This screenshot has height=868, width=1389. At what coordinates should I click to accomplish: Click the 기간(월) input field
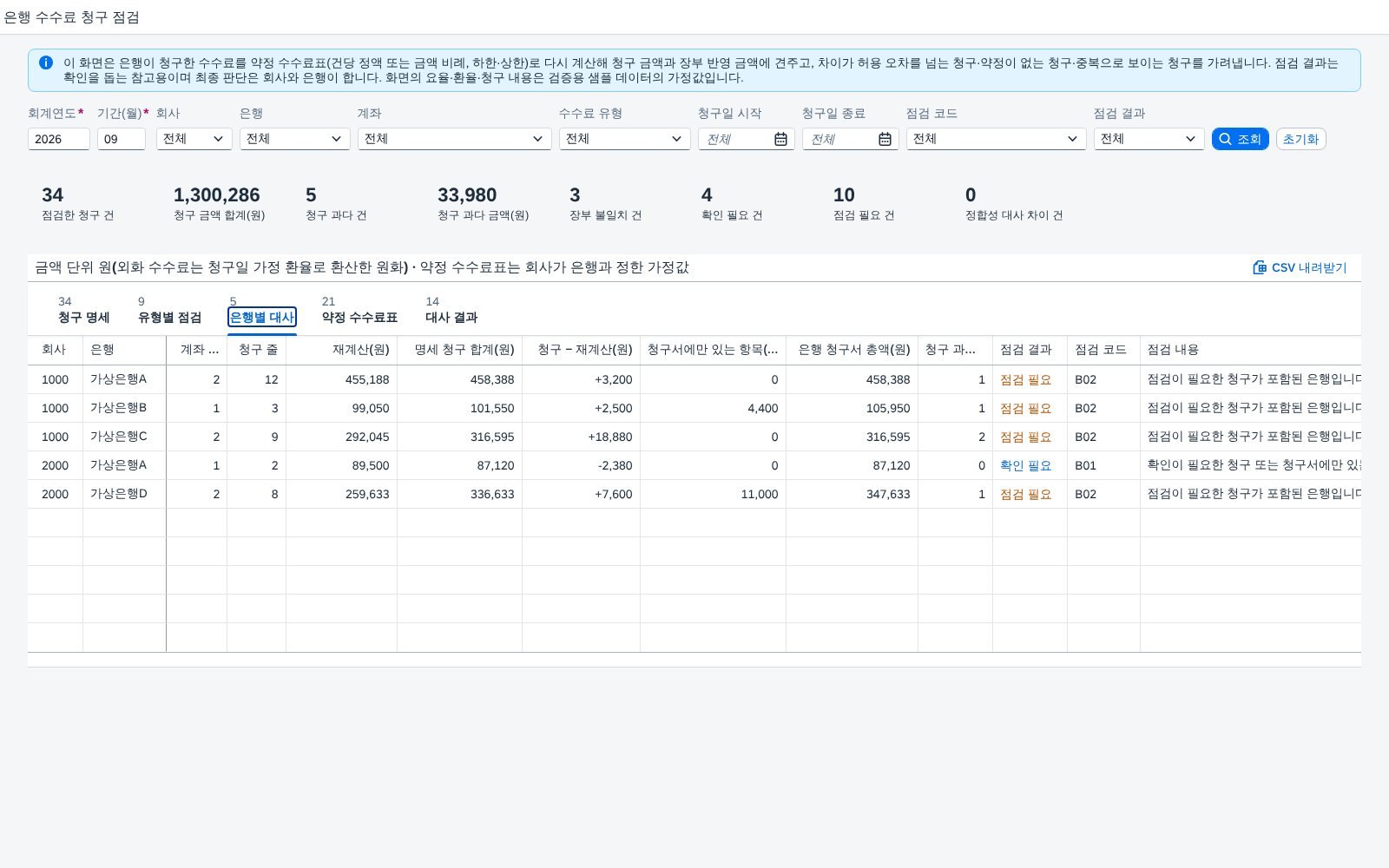click(x=122, y=139)
